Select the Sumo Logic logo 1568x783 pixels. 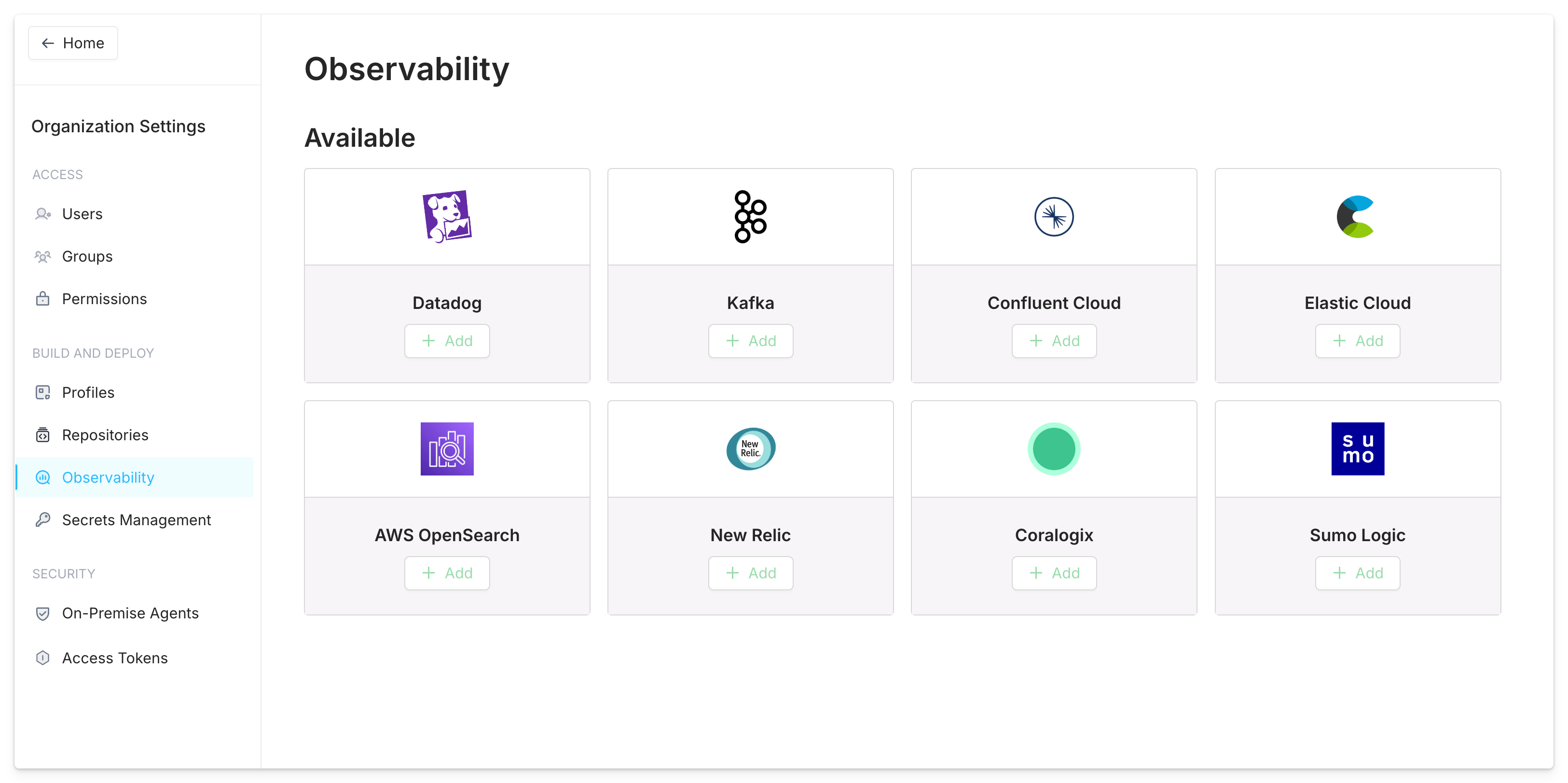1357,449
